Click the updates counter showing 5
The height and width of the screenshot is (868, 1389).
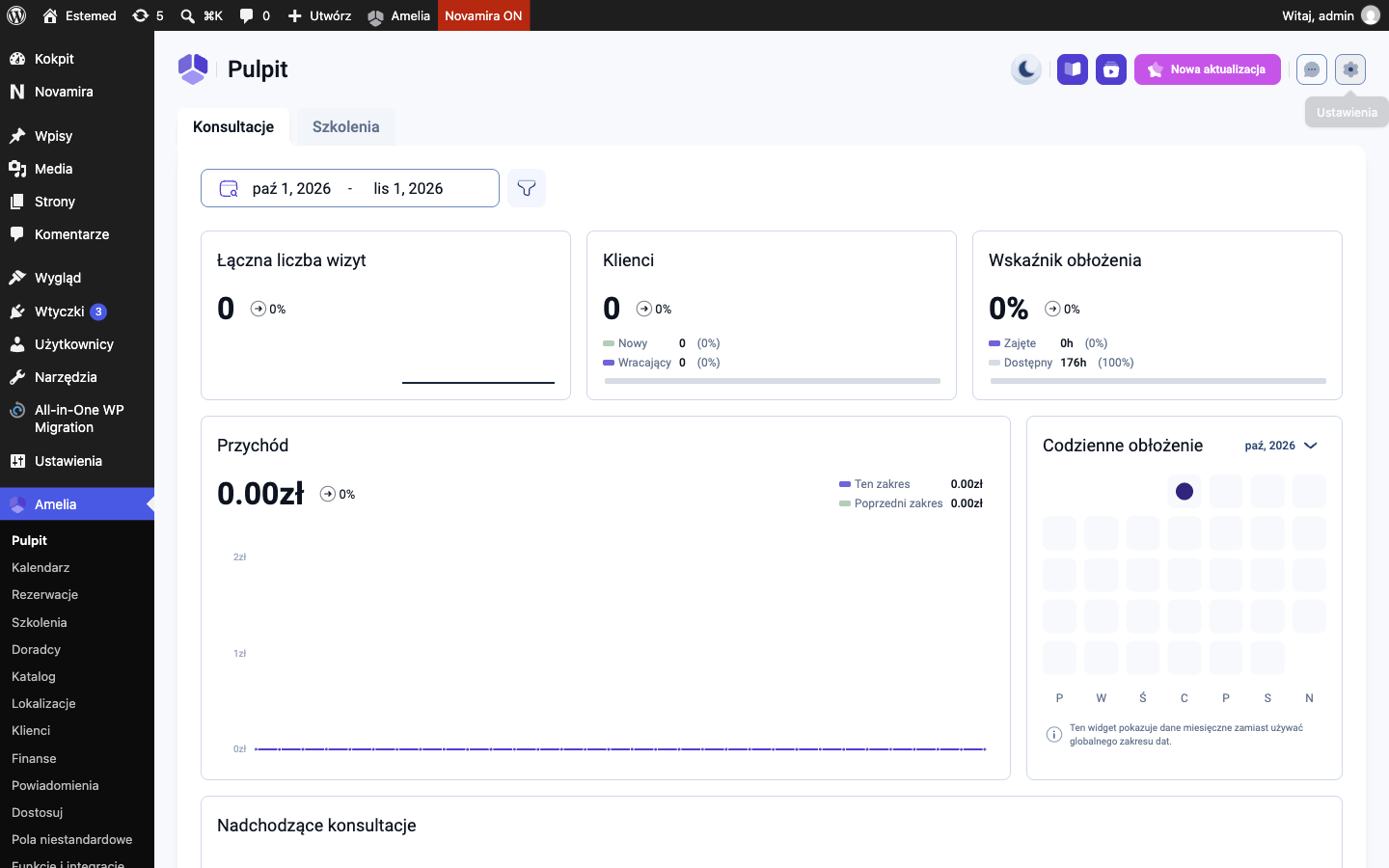tap(148, 15)
